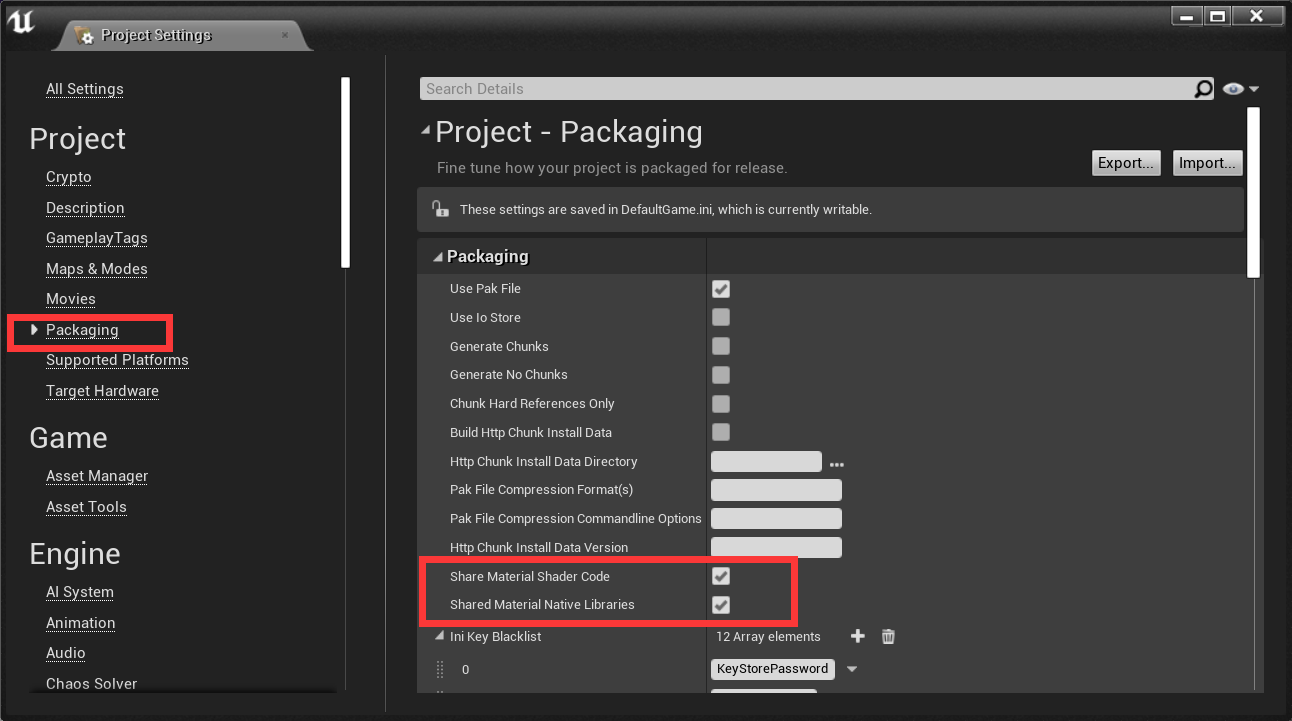Empty the Ini Key Blacklist with the trash icon
The image size is (1292, 721).
887,636
